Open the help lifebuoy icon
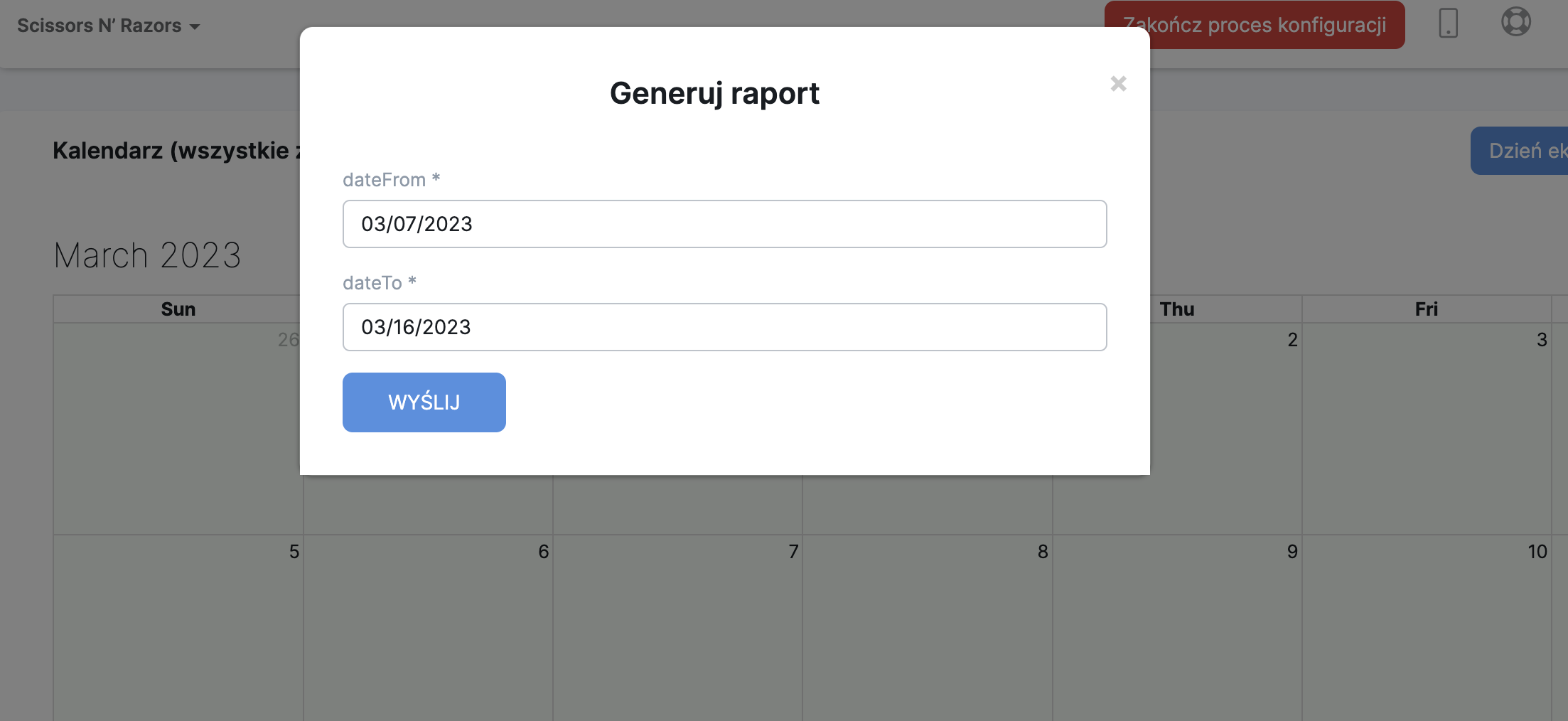1568x721 pixels. click(x=1515, y=22)
